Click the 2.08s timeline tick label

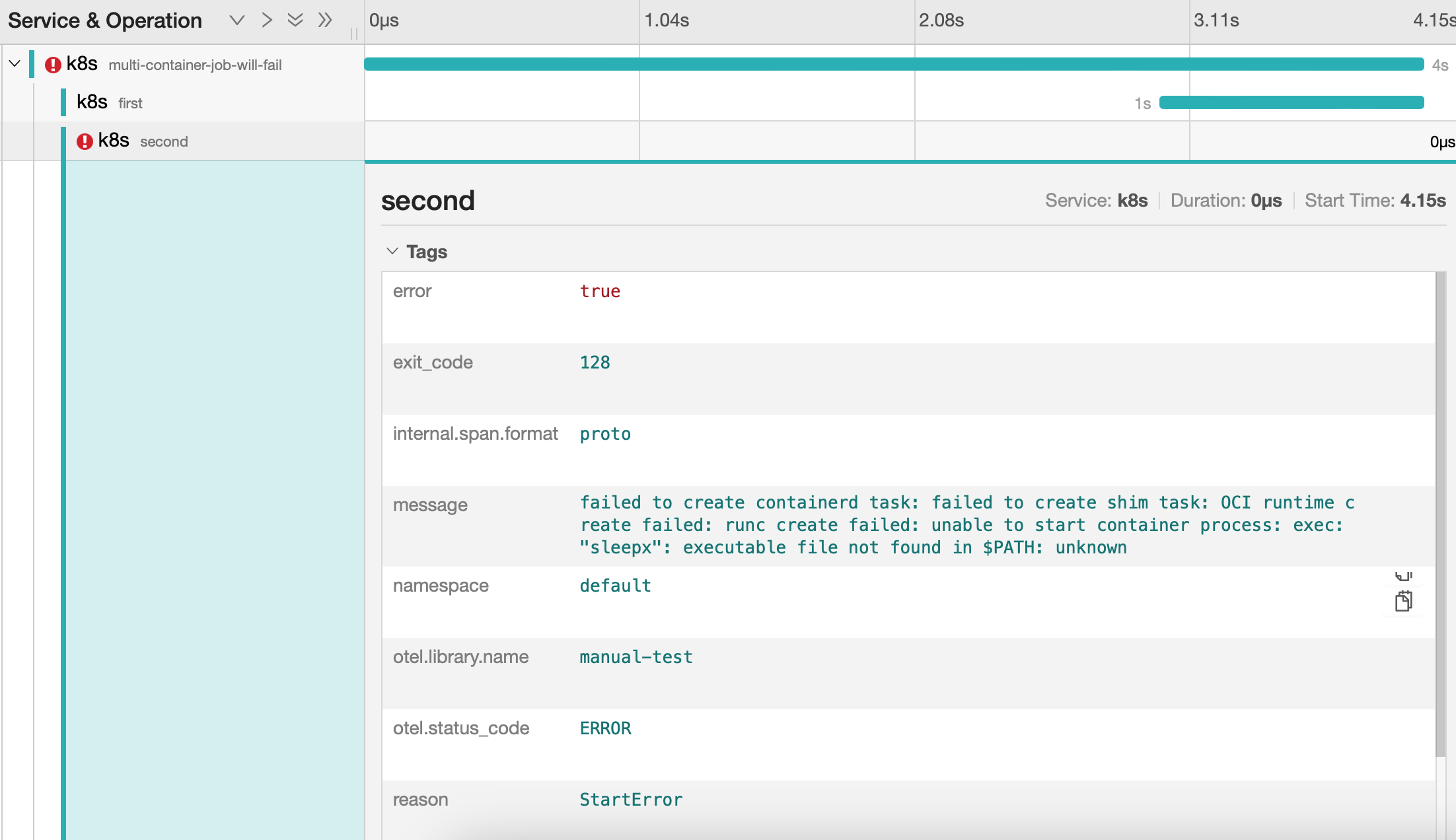[941, 20]
